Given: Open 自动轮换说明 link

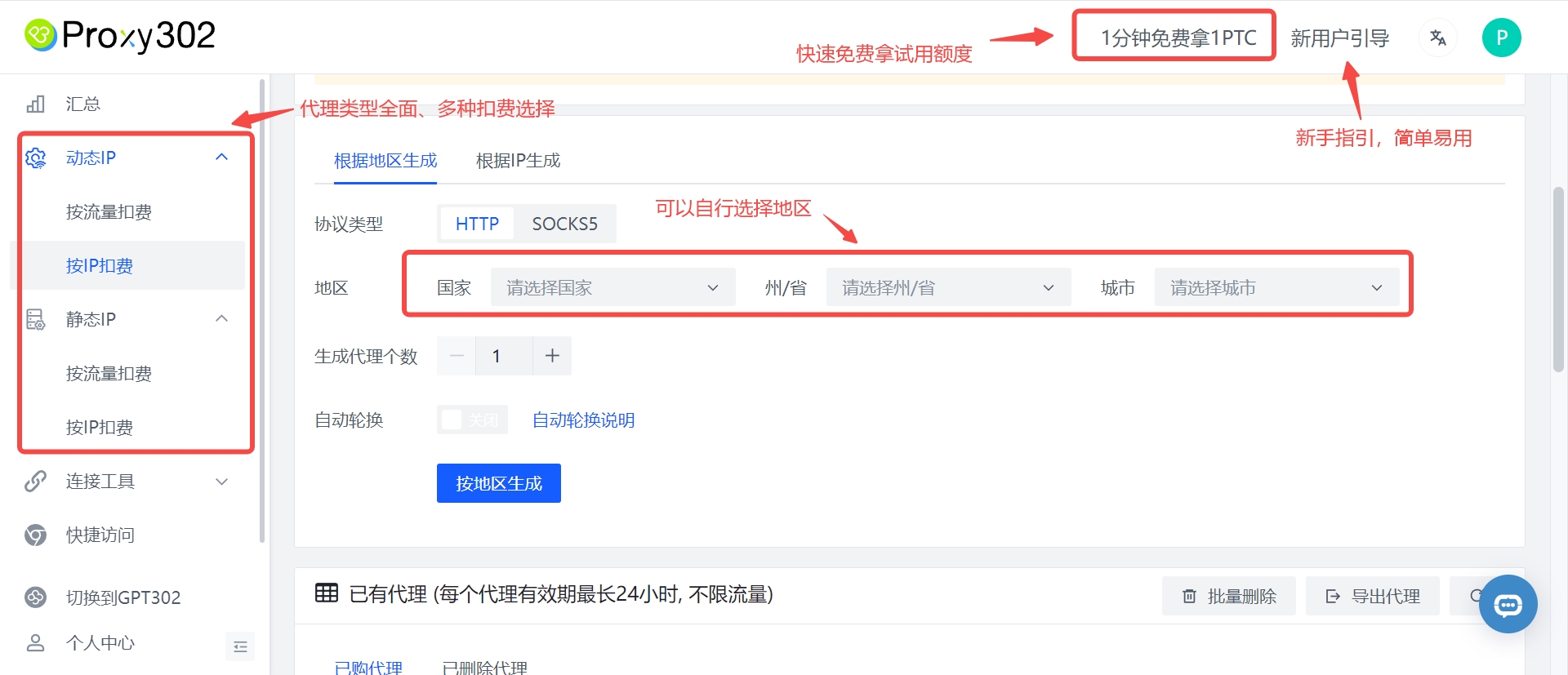Looking at the screenshot, I should [583, 420].
